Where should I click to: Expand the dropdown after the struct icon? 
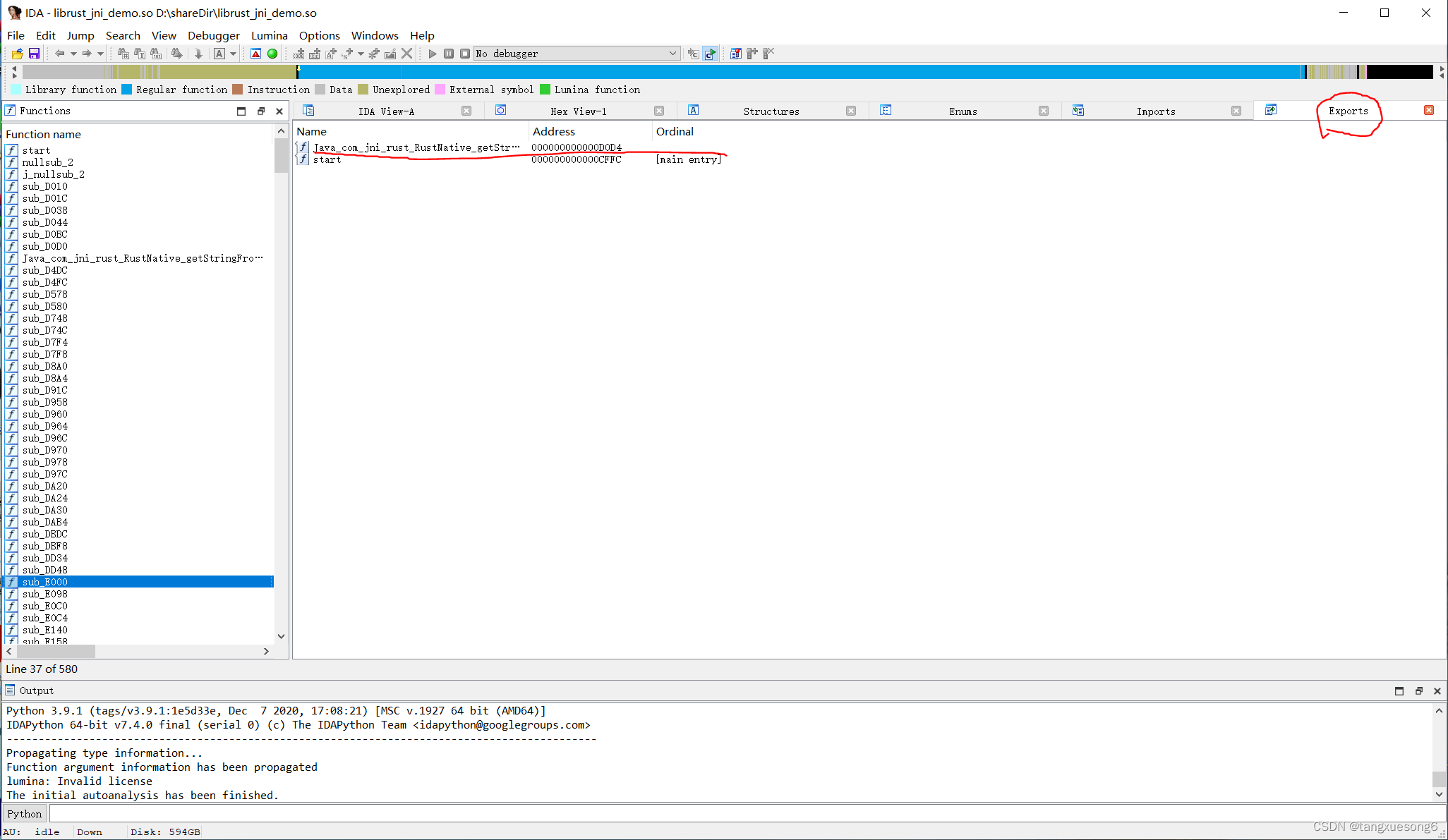coord(361,54)
